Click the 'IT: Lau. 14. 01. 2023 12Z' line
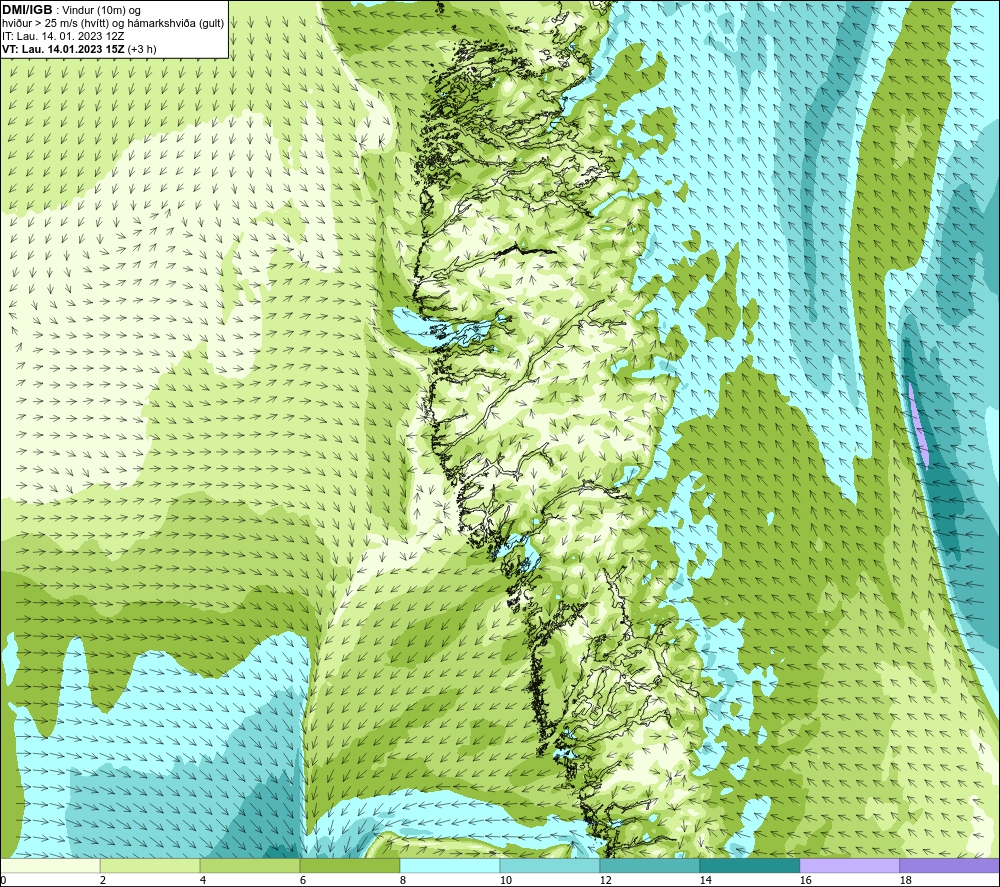The width and height of the screenshot is (1000, 887). click(x=63, y=36)
